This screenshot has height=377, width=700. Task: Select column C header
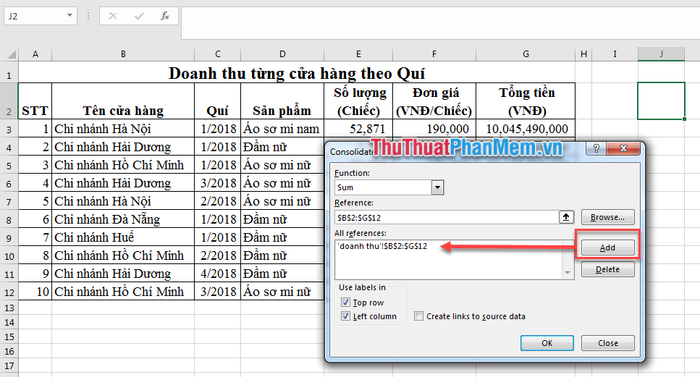point(217,54)
